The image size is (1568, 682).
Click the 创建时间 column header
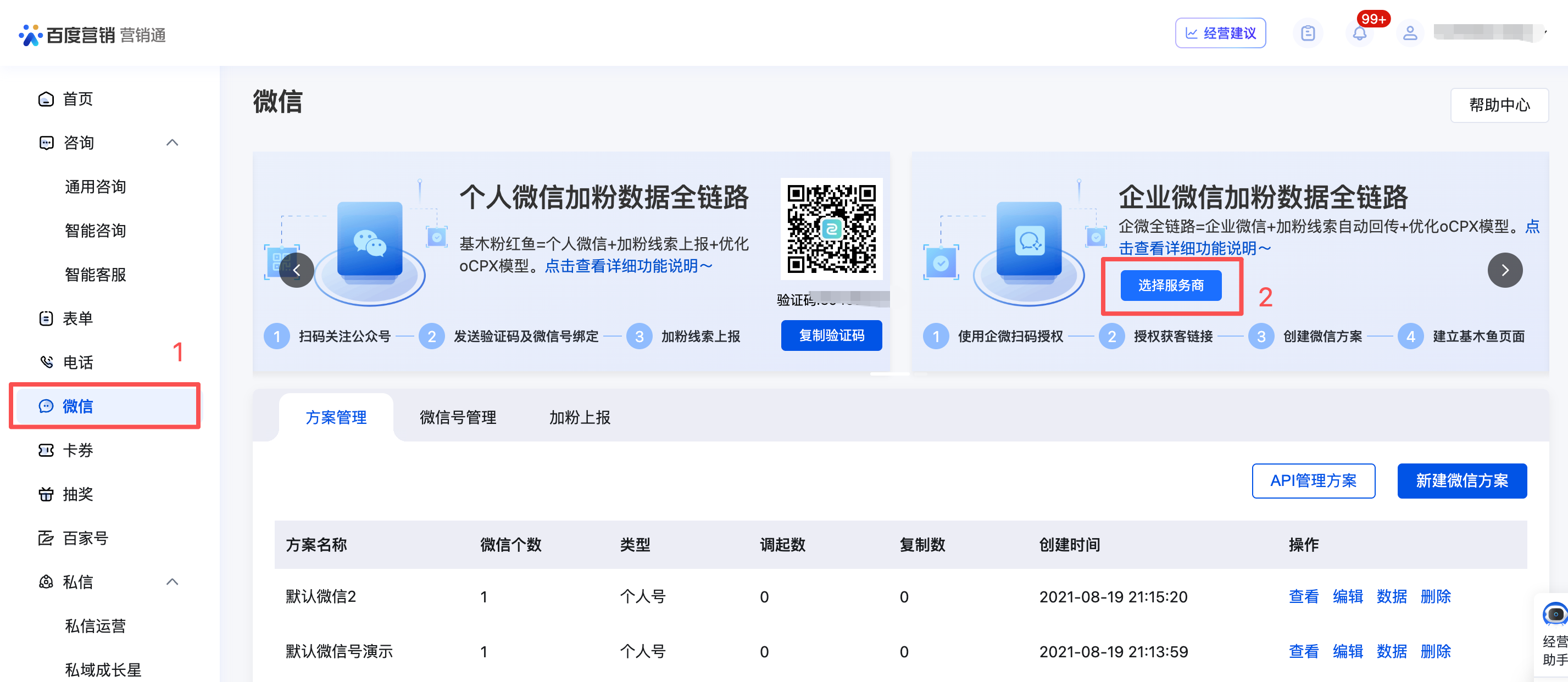click(1070, 545)
